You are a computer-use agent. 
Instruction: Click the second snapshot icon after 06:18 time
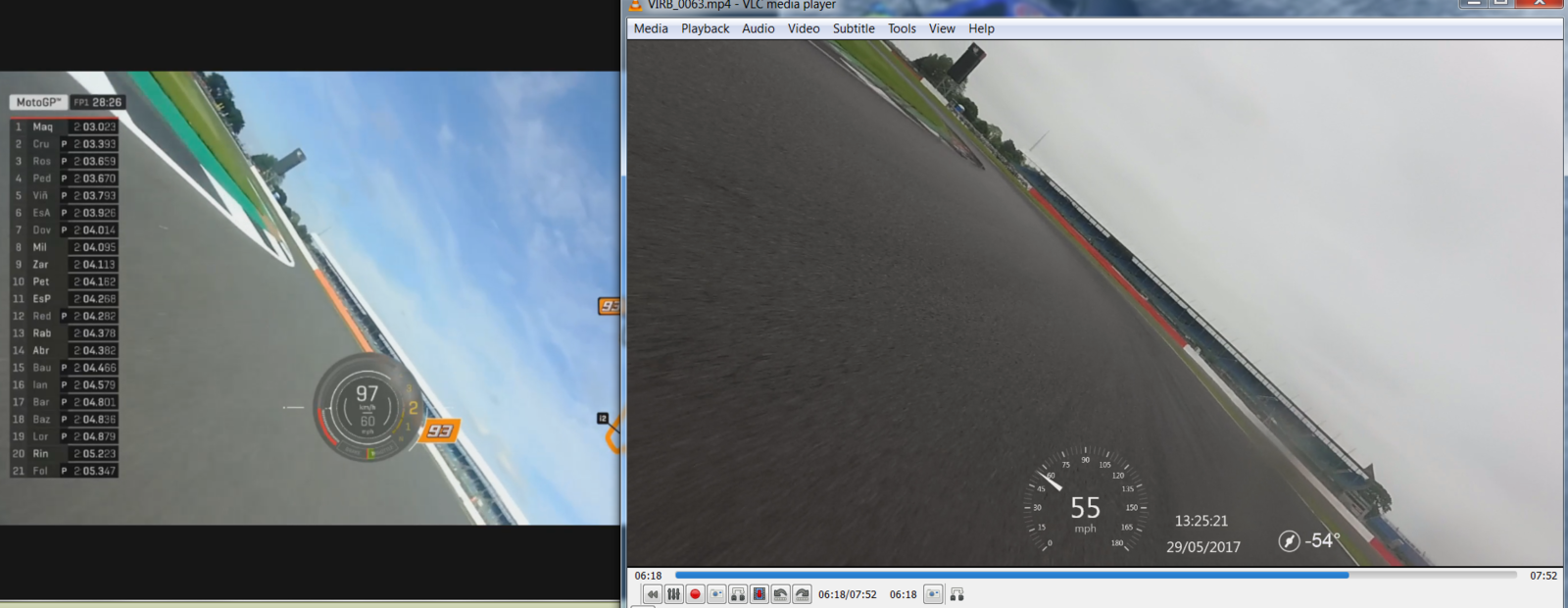point(934,594)
